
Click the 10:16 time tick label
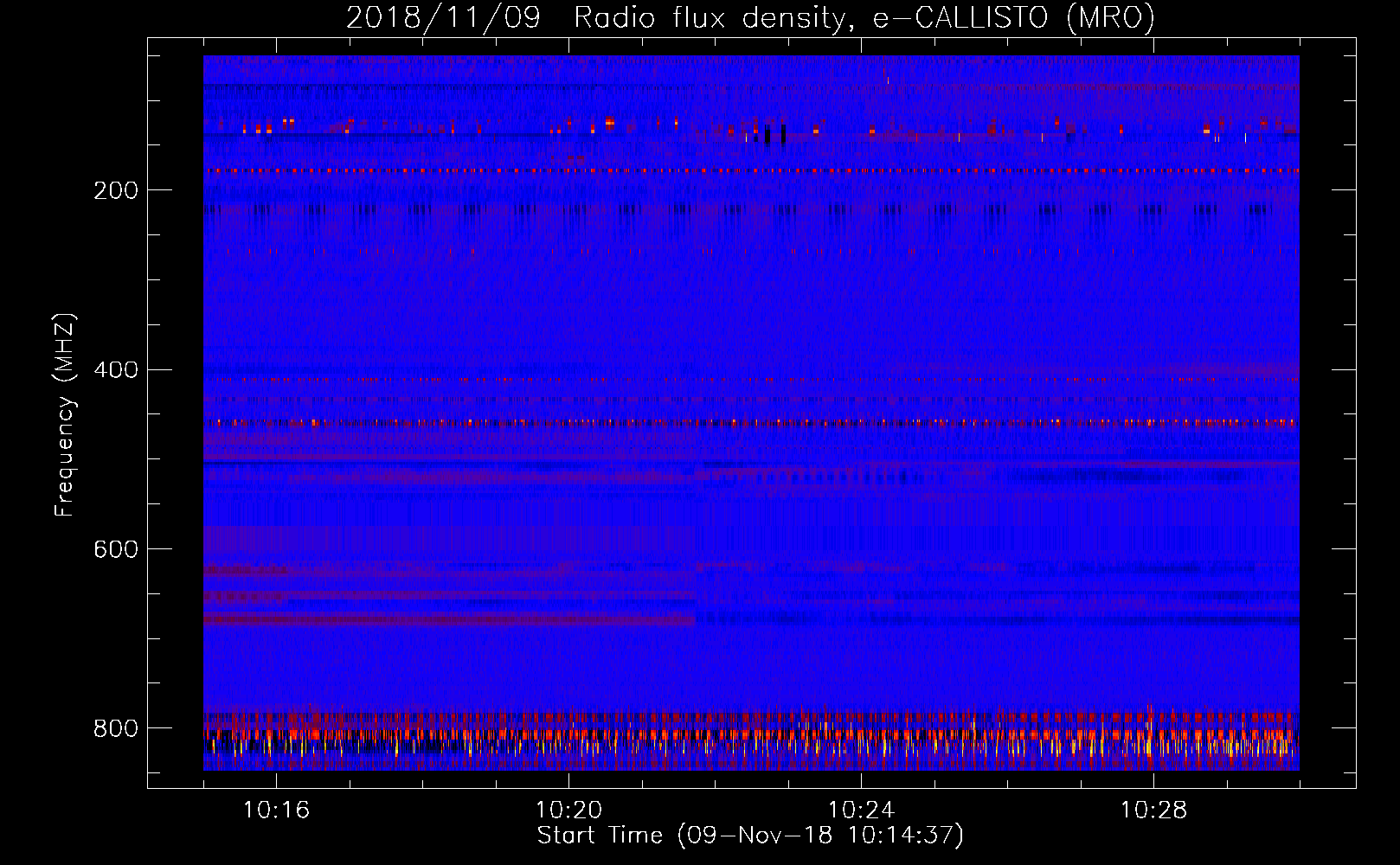pyautogui.click(x=276, y=811)
